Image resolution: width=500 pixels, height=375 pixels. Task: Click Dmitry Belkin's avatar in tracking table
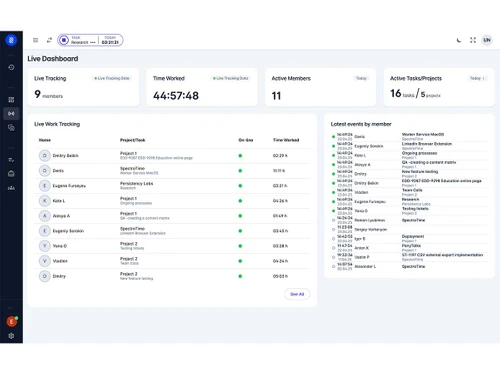[45, 156]
